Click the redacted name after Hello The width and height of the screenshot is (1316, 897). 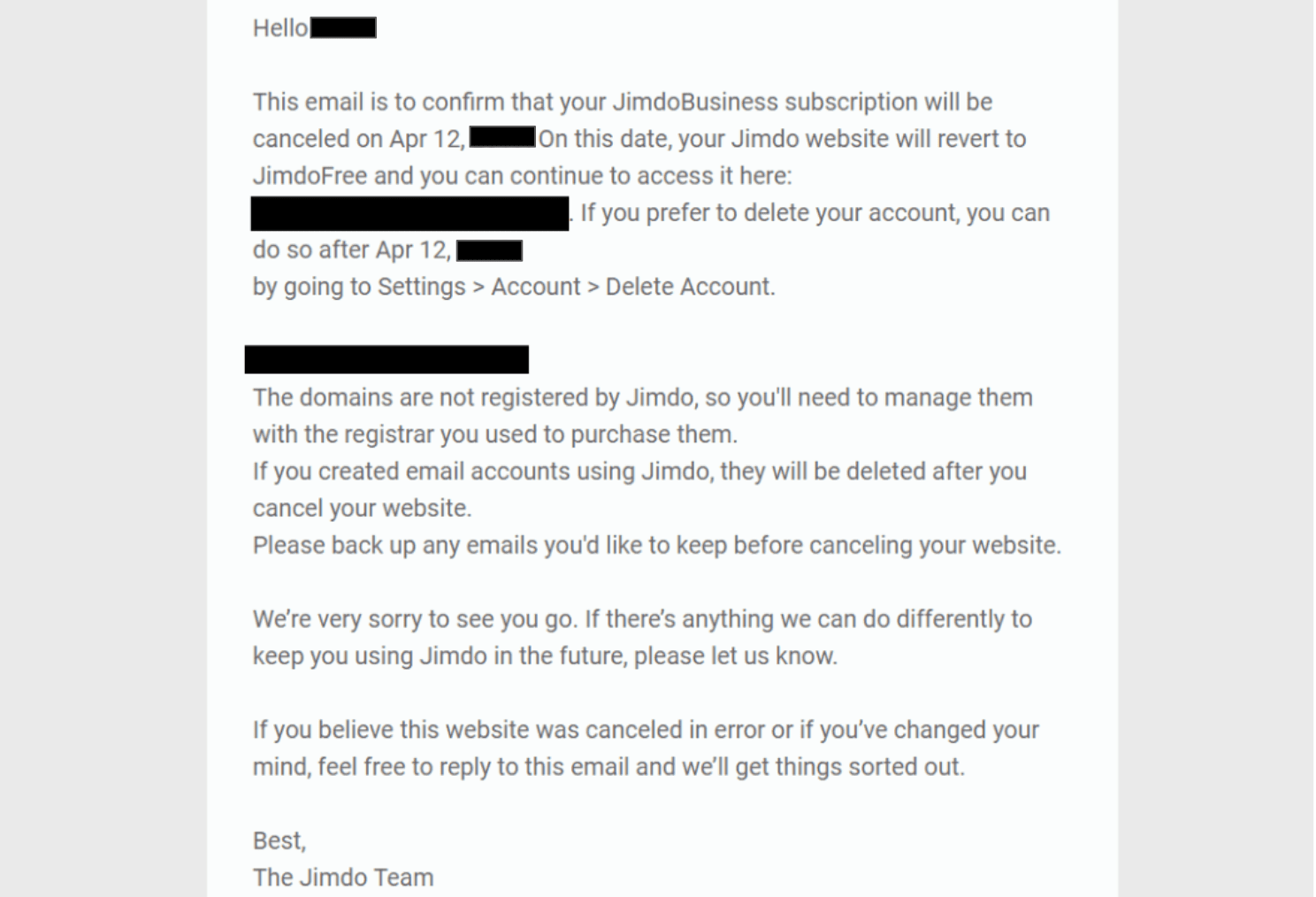(x=343, y=28)
